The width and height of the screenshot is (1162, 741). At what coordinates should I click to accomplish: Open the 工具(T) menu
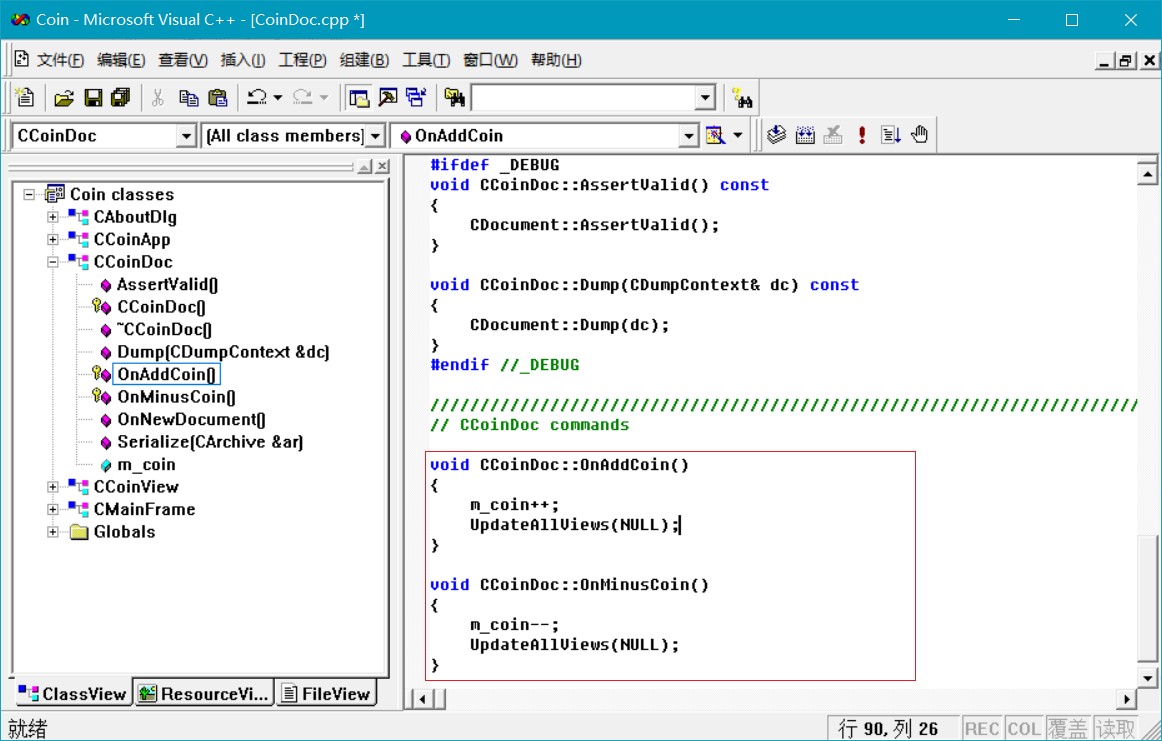coord(425,60)
